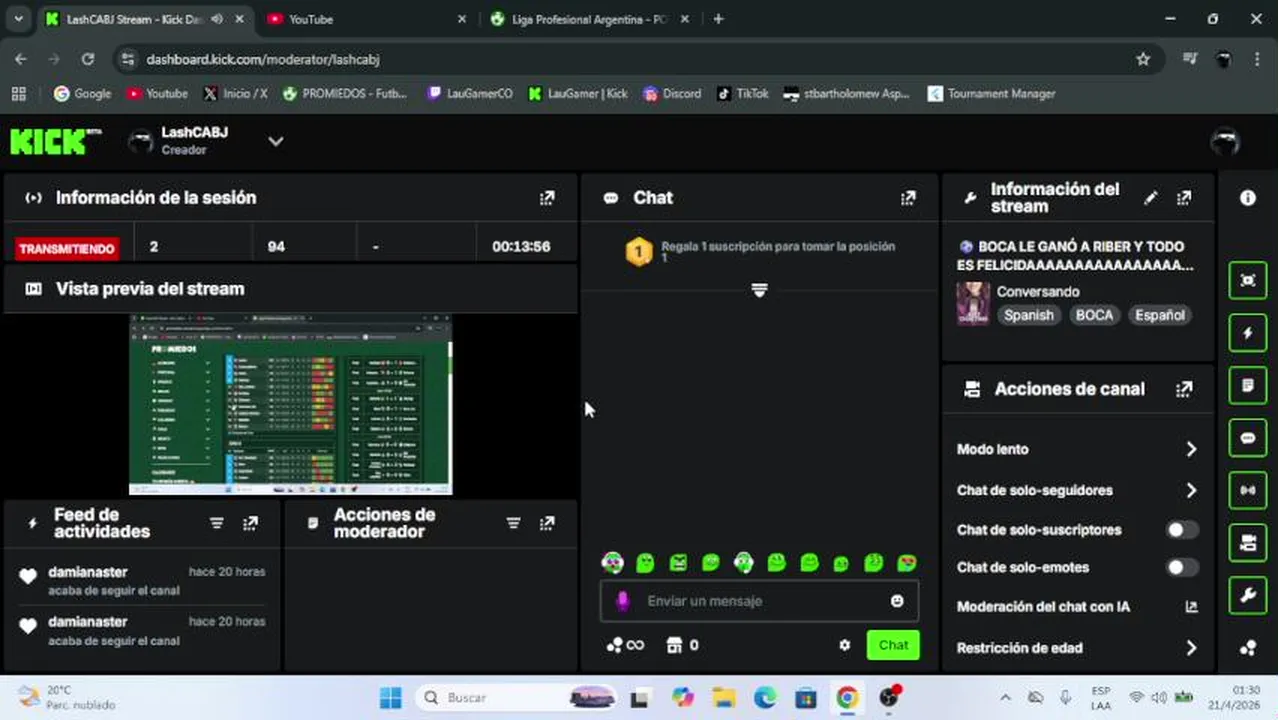
Task: Open the Chrome tab search dropdown
Action: click(x=18, y=19)
